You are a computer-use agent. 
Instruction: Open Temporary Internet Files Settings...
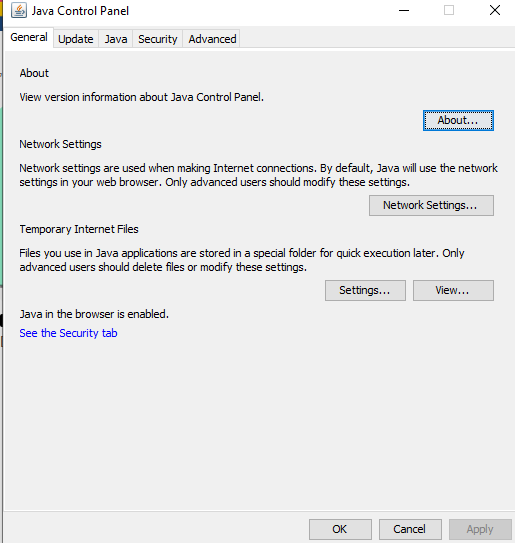(365, 290)
